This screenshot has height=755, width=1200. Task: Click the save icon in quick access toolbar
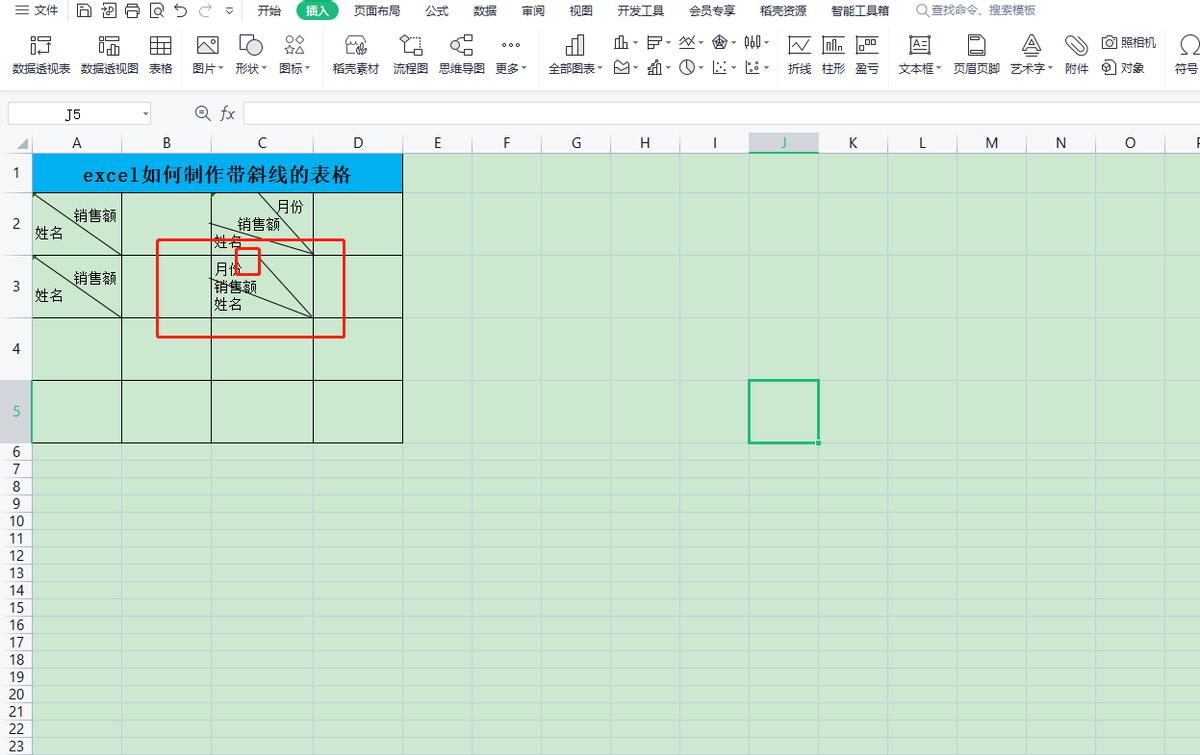[x=84, y=11]
